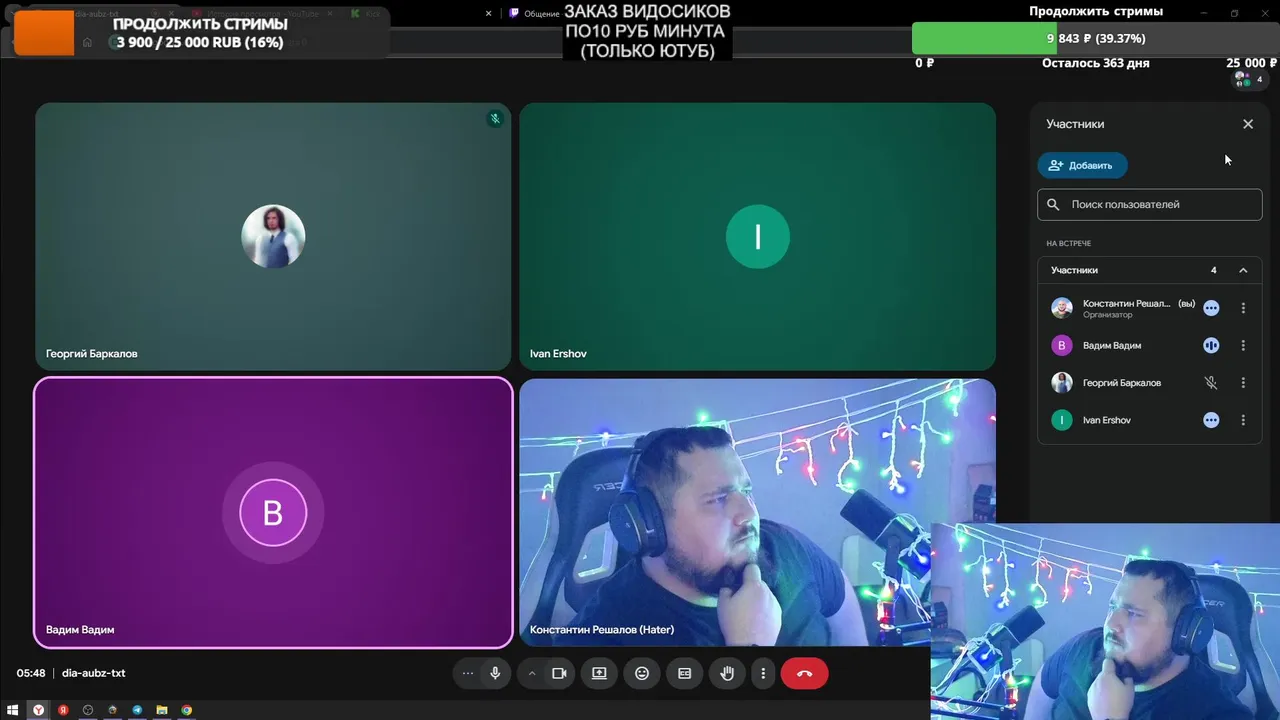1280x720 pixels.
Task: Click the green donation progress bar at 39.37%
Action: click(x=985, y=38)
